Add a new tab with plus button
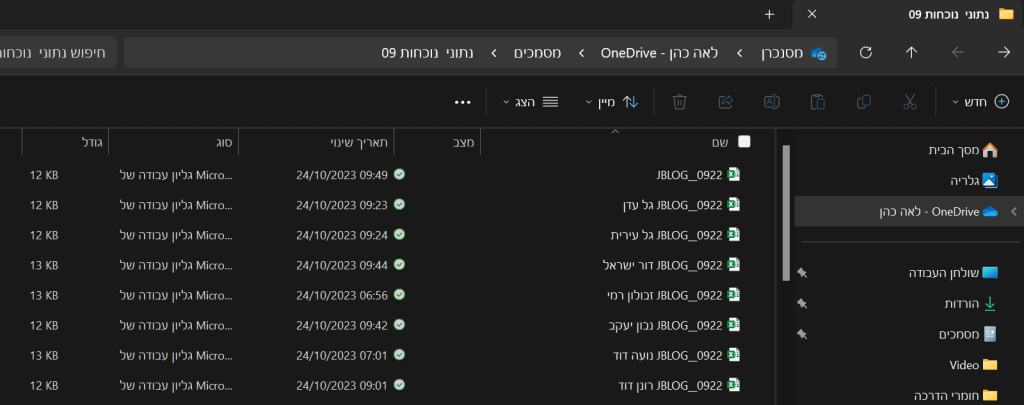1024x405 pixels. click(x=769, y=14)
